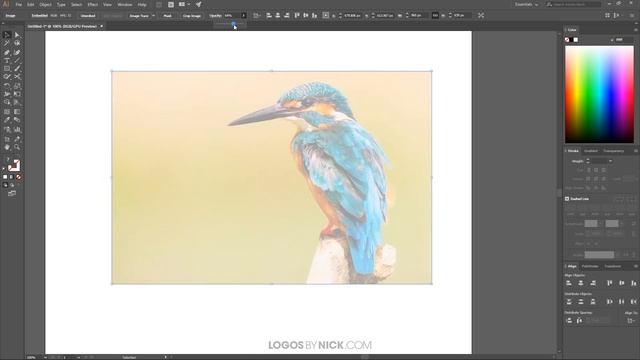Select the Rectangle tool
Image resolution: width=640 pixels, height=360 pixels.
tap(7, 69)
